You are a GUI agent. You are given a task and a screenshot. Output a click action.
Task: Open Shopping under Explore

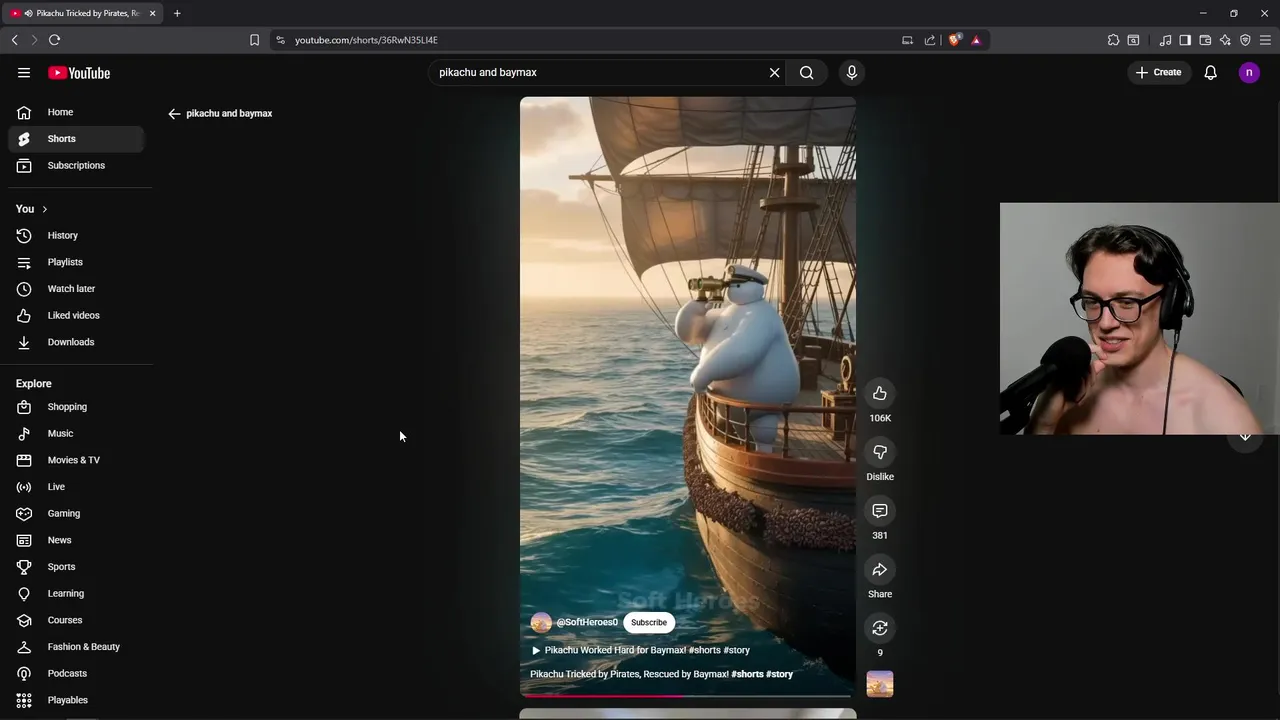(x=76, y=407)
